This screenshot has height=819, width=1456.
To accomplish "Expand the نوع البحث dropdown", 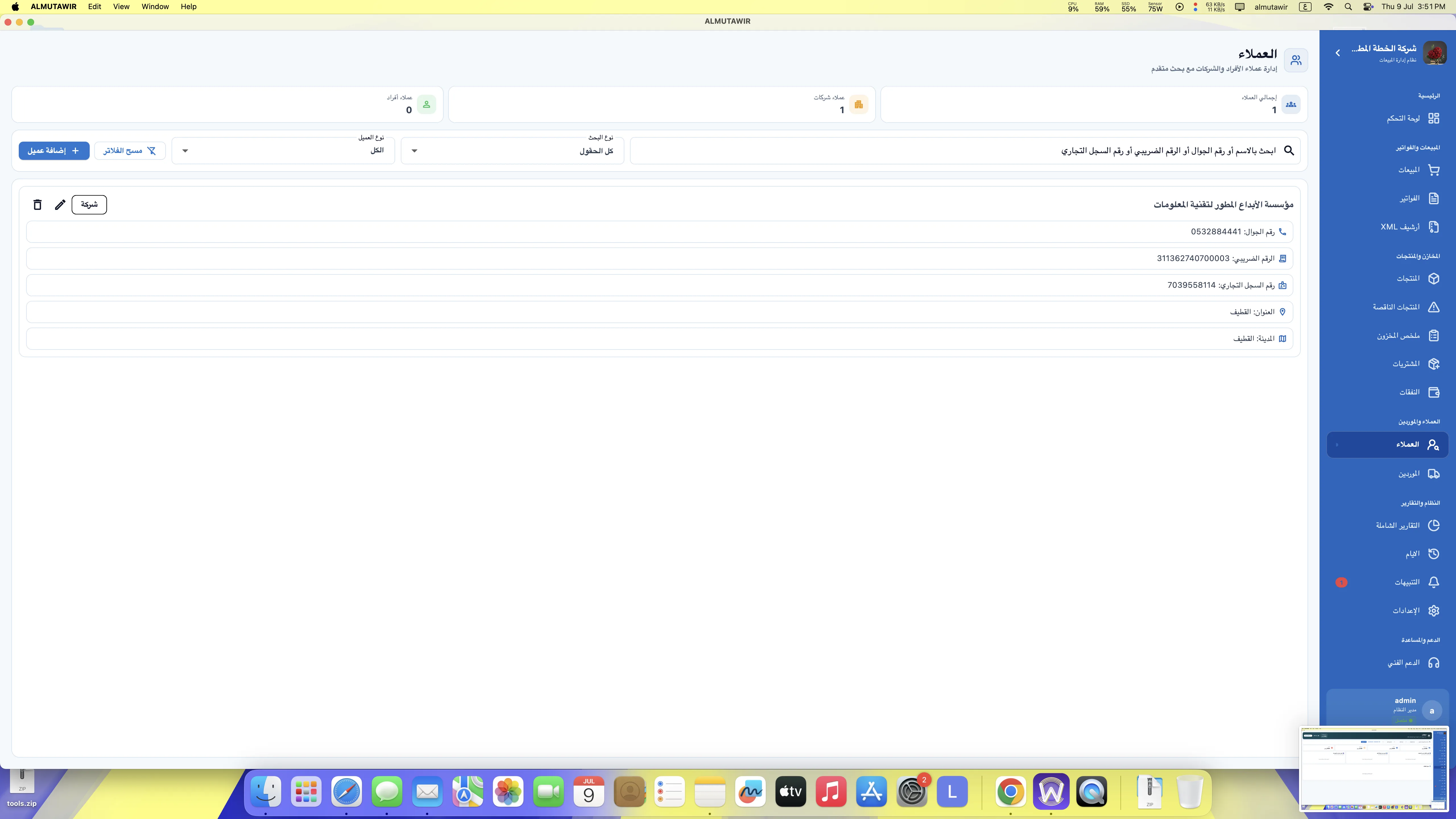I will (512, 151).
